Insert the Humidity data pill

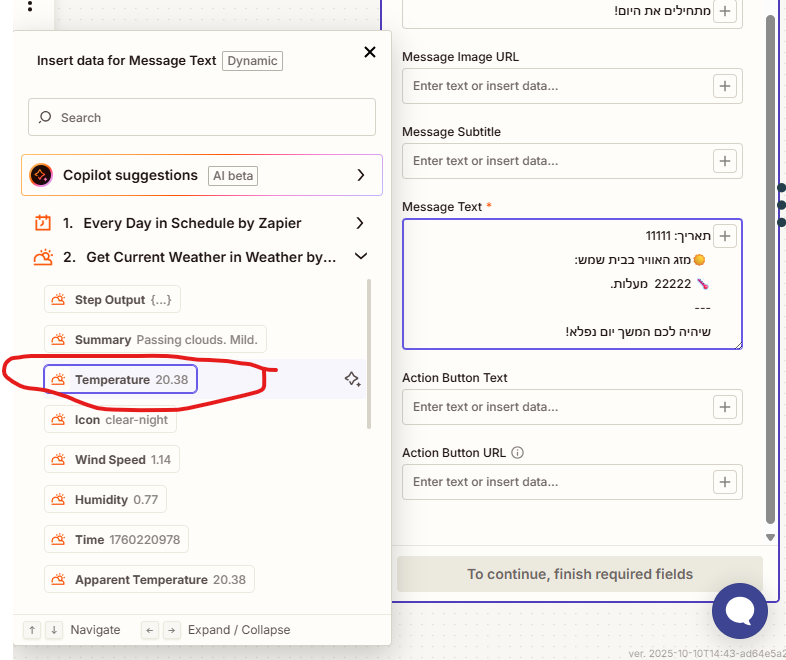(105, 500)
